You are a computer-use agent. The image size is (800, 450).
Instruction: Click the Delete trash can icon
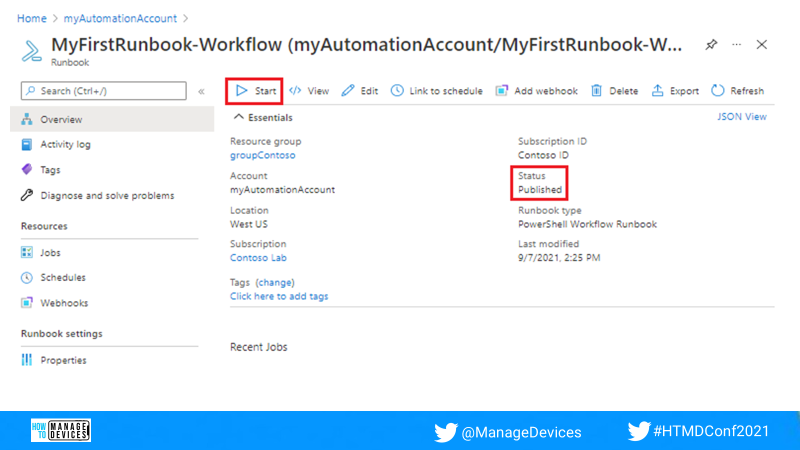pos(596,91)
